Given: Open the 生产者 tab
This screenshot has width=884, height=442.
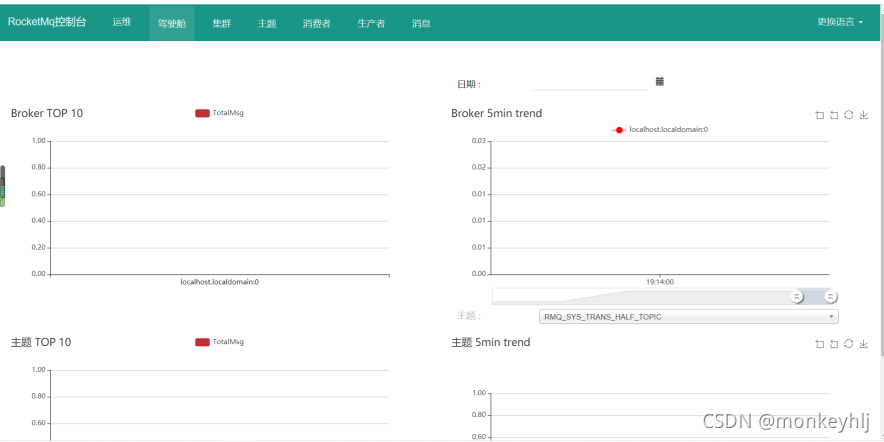Looking at the screenshot, I should tap(371, 24).
